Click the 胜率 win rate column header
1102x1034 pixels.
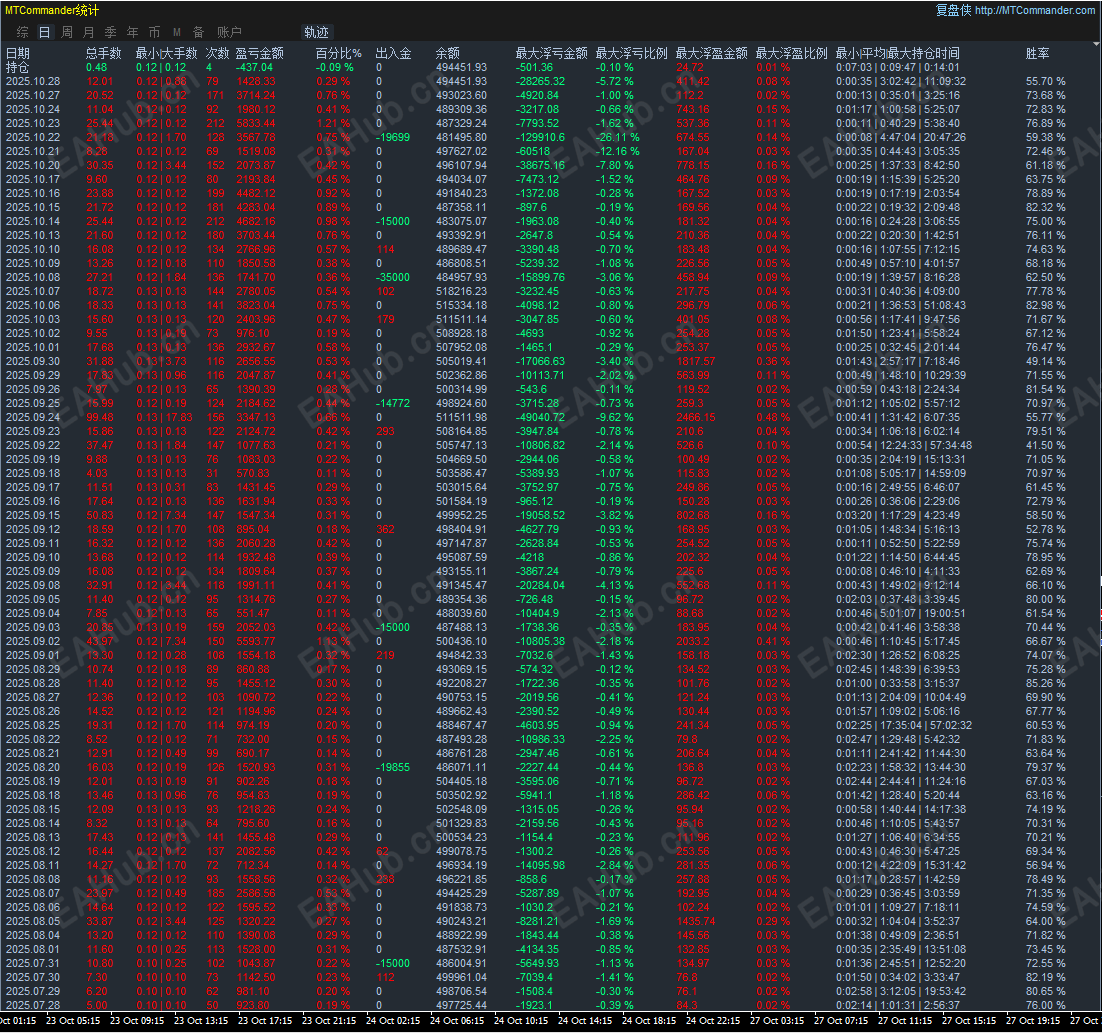tap(1037, 53)
